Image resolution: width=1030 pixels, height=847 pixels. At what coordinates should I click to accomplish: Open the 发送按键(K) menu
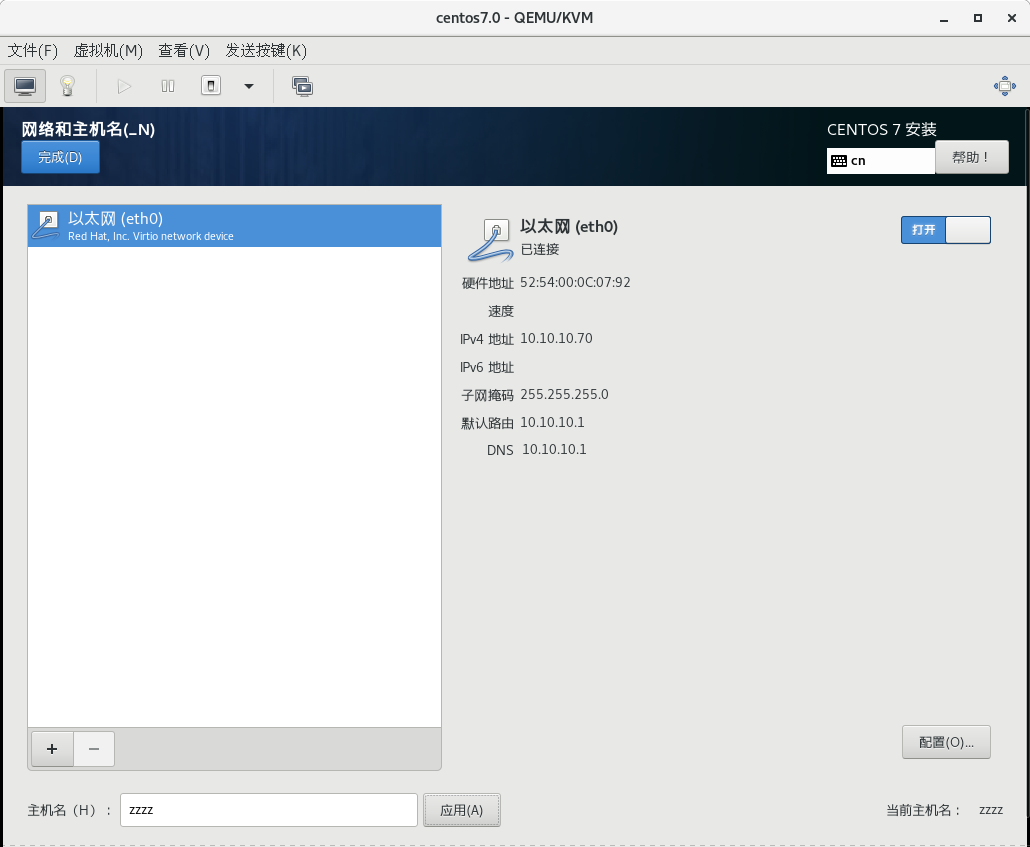266,51
